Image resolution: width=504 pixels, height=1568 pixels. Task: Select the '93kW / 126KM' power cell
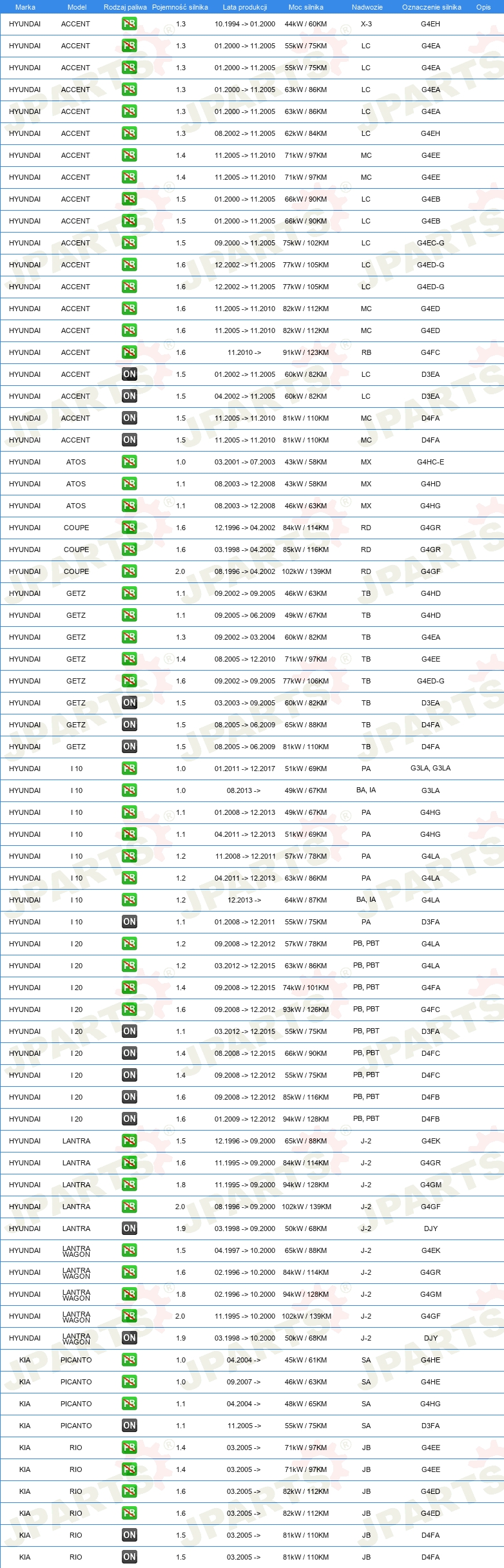305,1009
